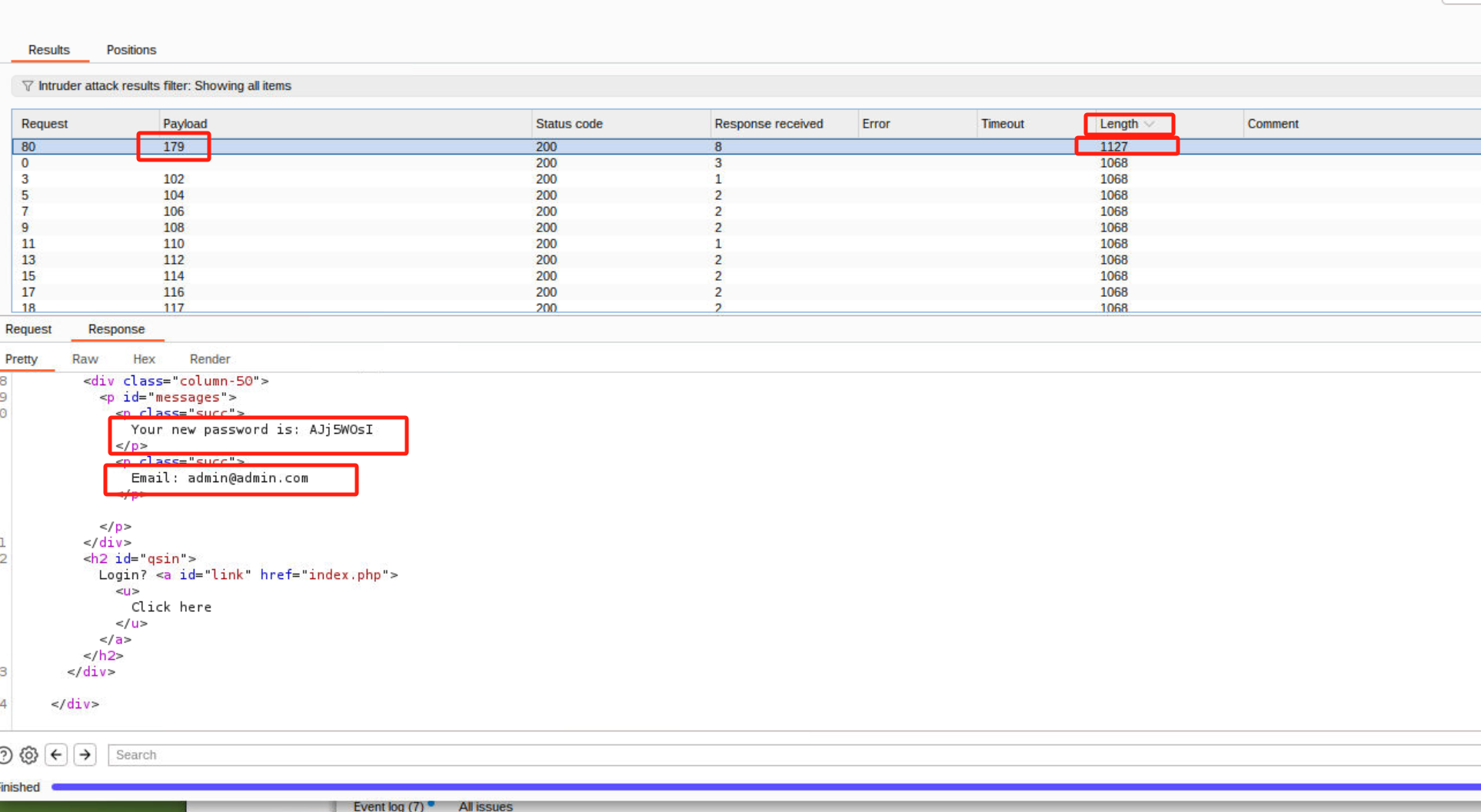Viewport: 1481px width, 812px height.
Task: Switch to Render view
Action: [210, 359]
